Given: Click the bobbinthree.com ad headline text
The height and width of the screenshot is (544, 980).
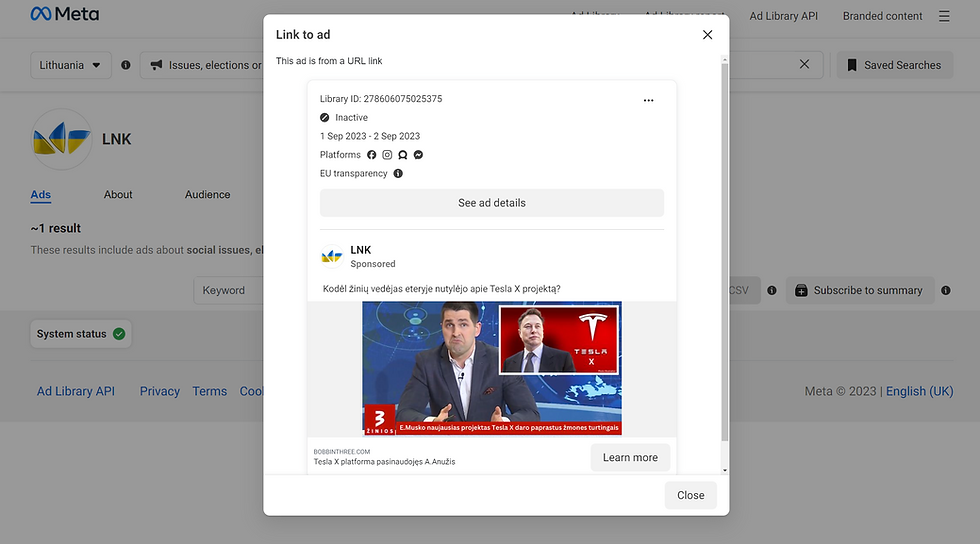Looking at the screenshot, I should (384, 462).
